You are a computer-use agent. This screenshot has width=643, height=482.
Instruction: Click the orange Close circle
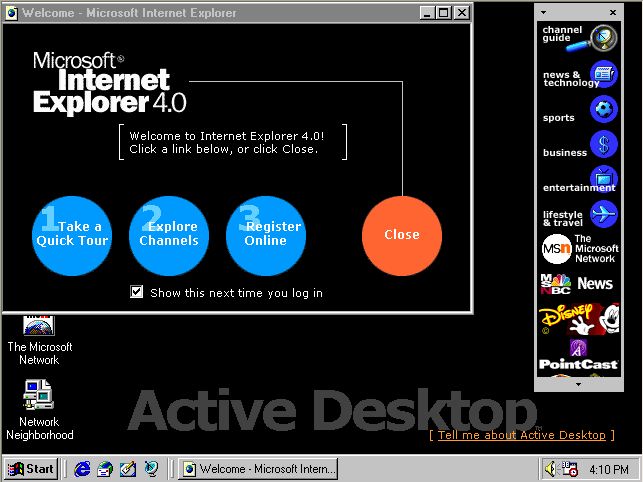tap(402, 235)
